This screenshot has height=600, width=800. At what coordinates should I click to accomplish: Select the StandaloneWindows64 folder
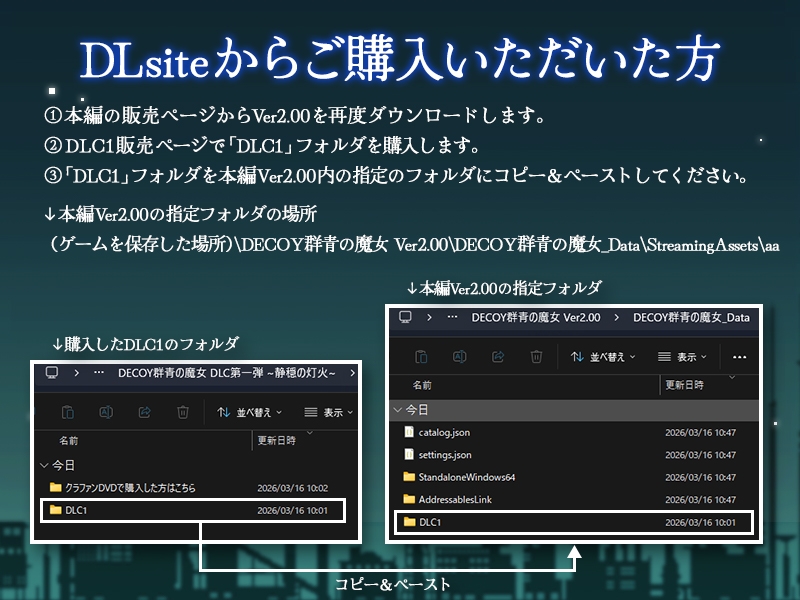(466, 476)
